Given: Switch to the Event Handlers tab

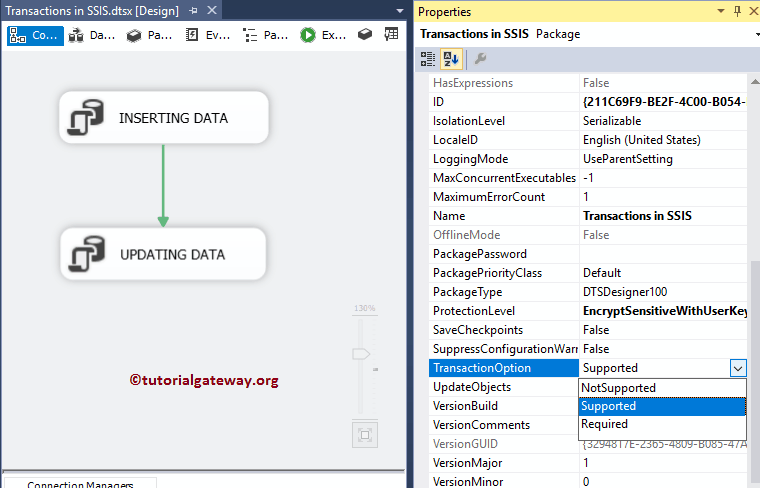Looking at the screenshot, I should (208, 35).
